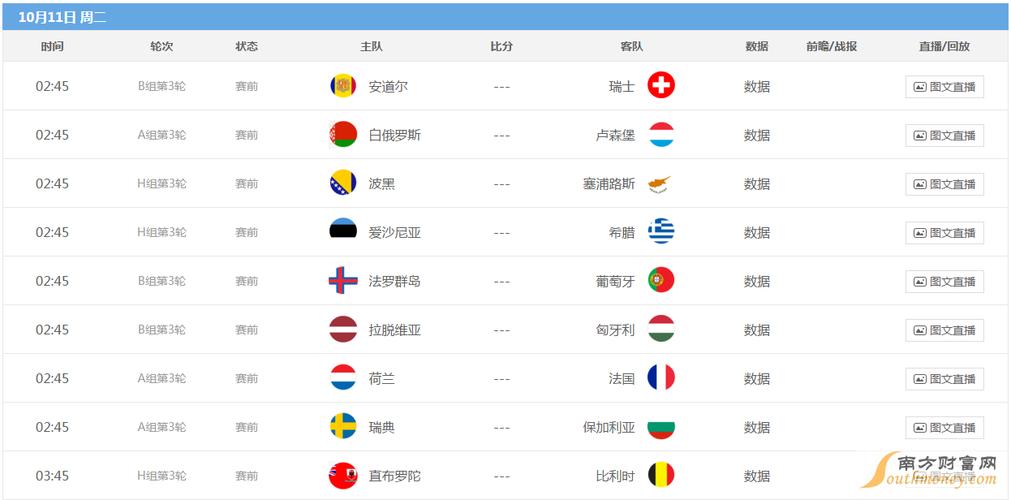Click the Andorra flag icon
Image resolution: width=1011 pixels, height=500 pixels.
click(343, 86)
